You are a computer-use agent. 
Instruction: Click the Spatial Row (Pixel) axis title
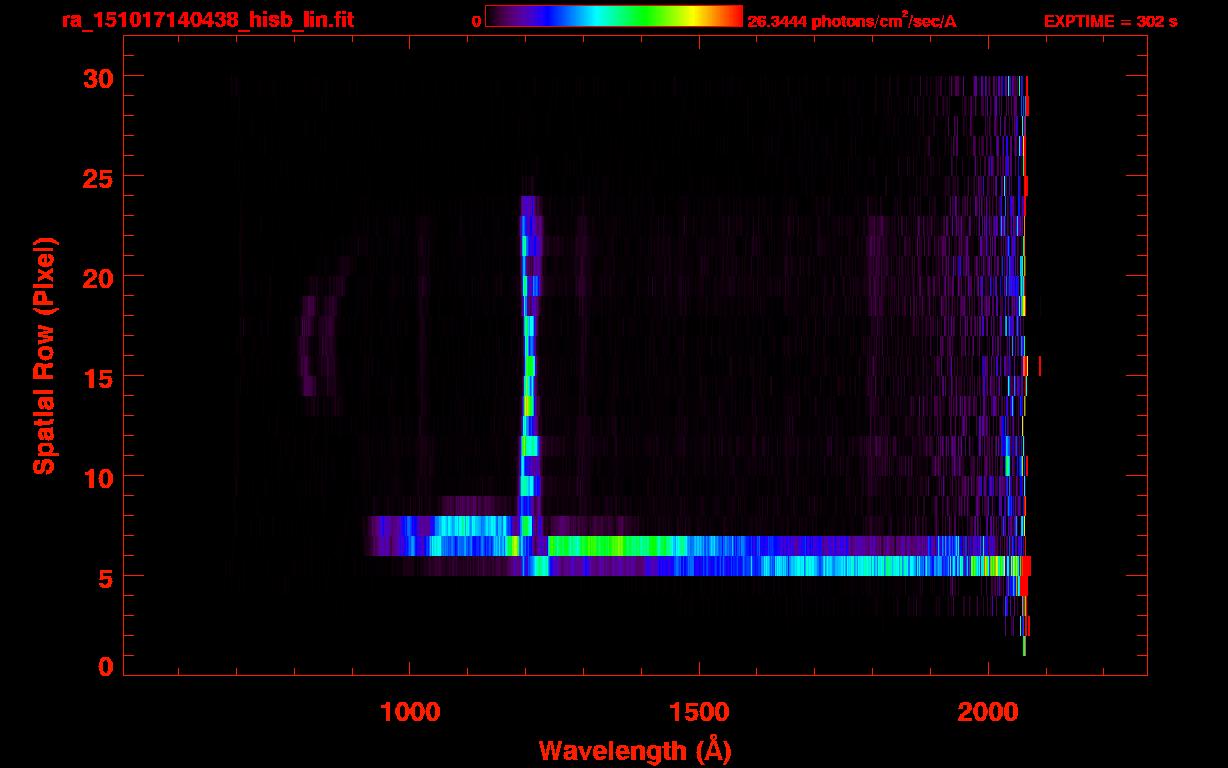44,355
